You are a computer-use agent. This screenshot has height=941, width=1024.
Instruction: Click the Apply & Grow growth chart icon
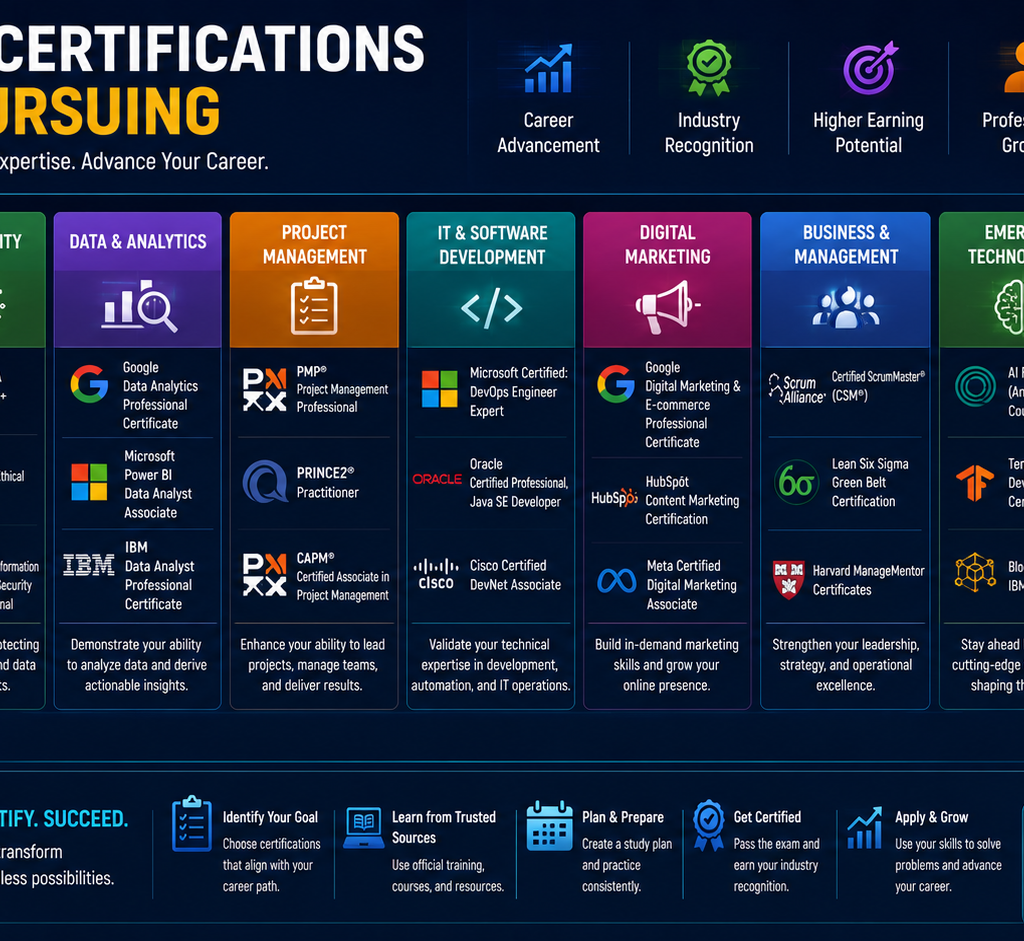click(x=865, y=827)
